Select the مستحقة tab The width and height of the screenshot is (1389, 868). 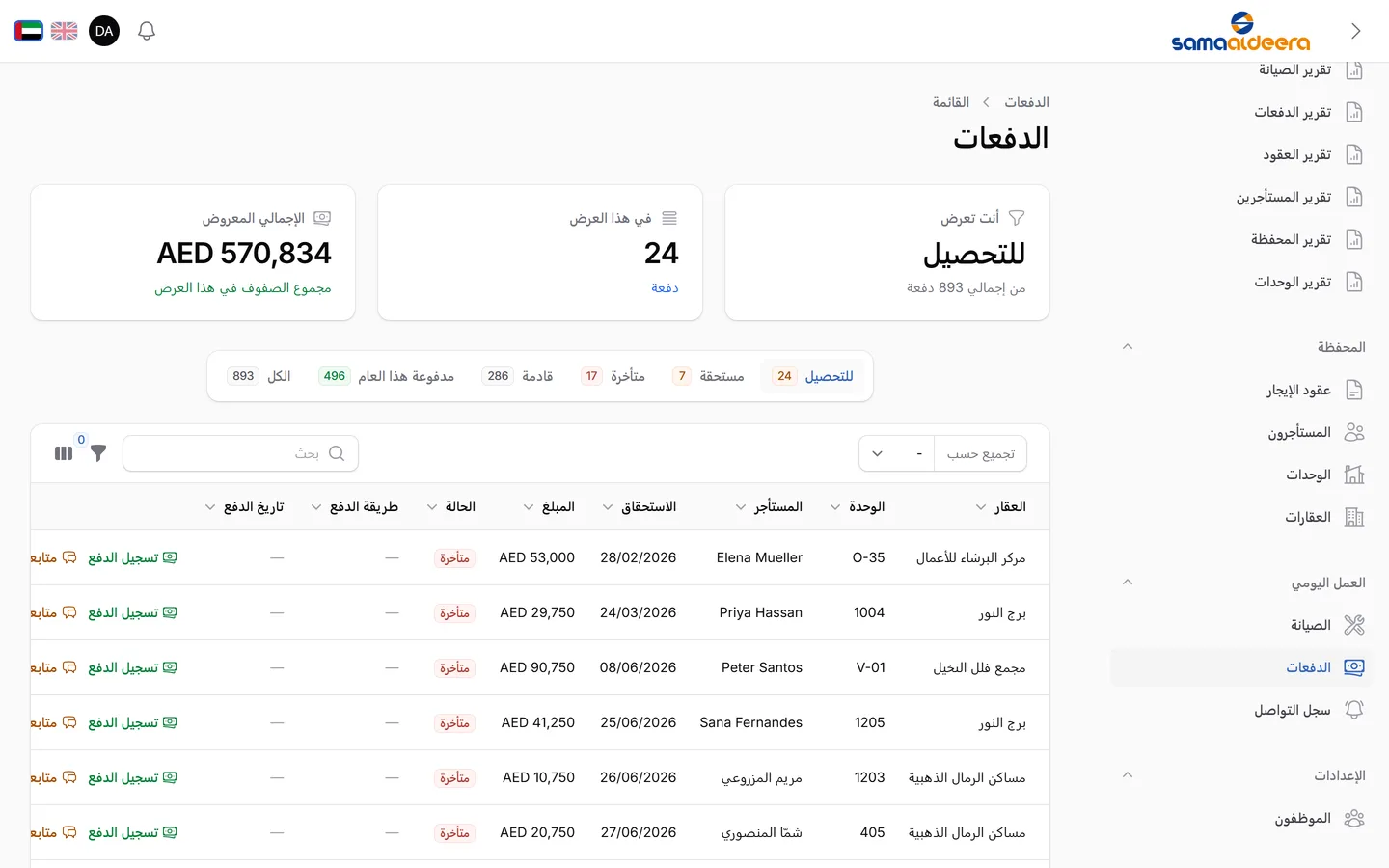click(709, 376)
